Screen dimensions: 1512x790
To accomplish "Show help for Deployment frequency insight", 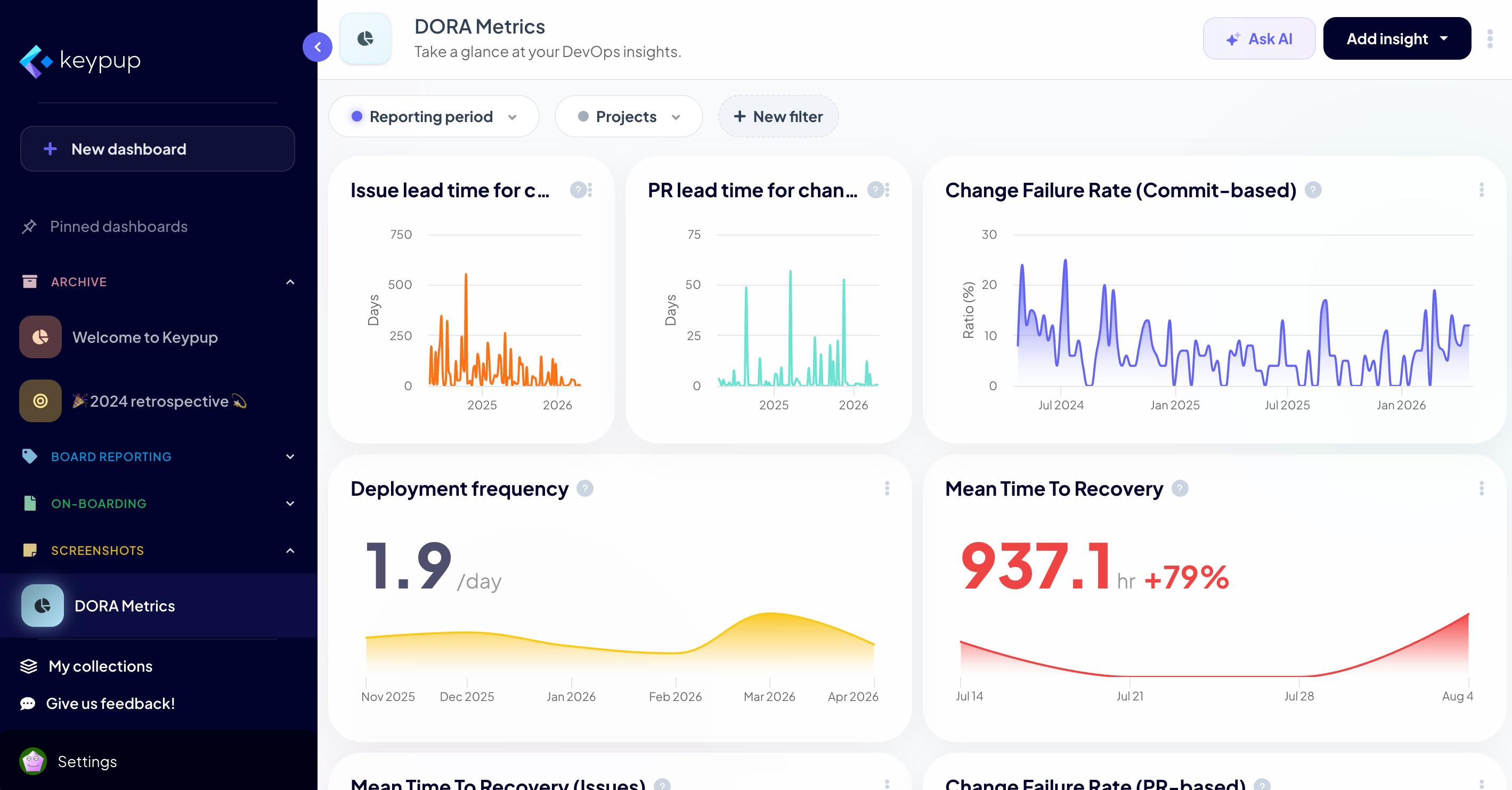I will (584, 489).
